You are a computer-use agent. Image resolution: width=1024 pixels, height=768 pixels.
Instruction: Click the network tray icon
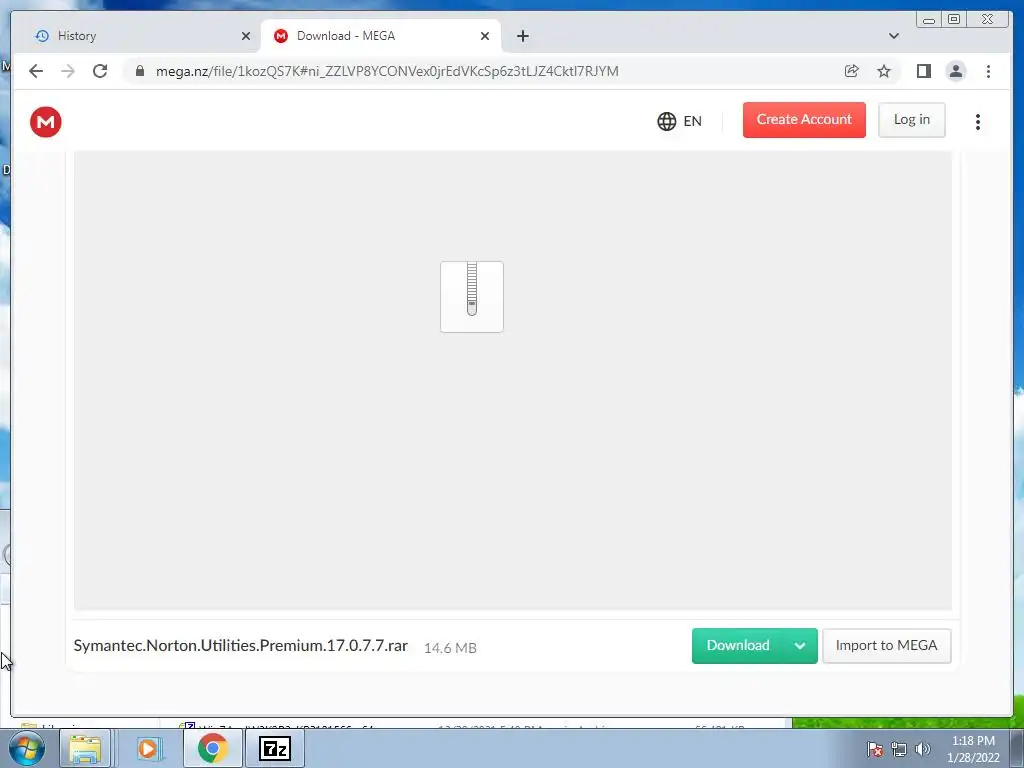899,749
